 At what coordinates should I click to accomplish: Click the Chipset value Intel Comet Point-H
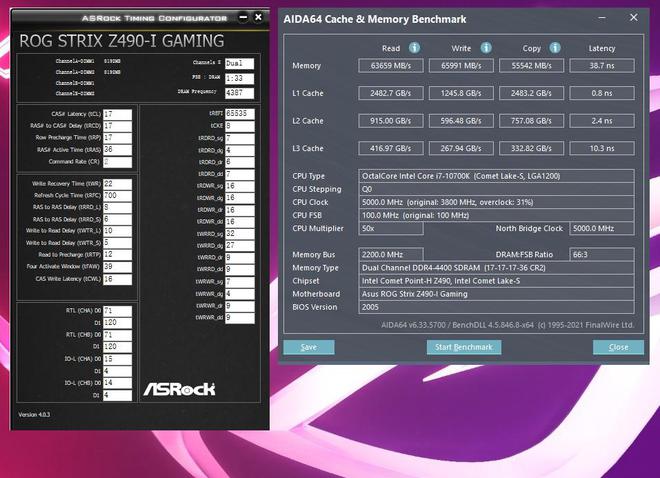pyautogui.click(x=496, y=281)
